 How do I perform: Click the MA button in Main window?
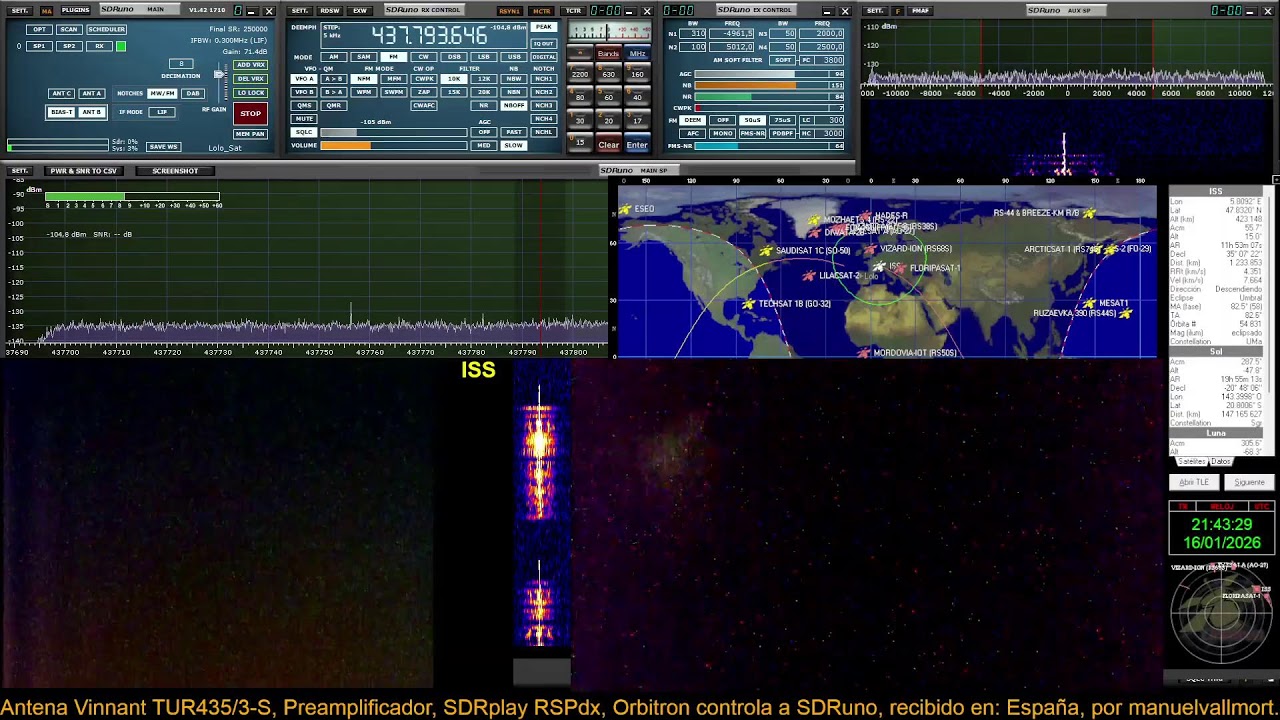pos(46,10)
